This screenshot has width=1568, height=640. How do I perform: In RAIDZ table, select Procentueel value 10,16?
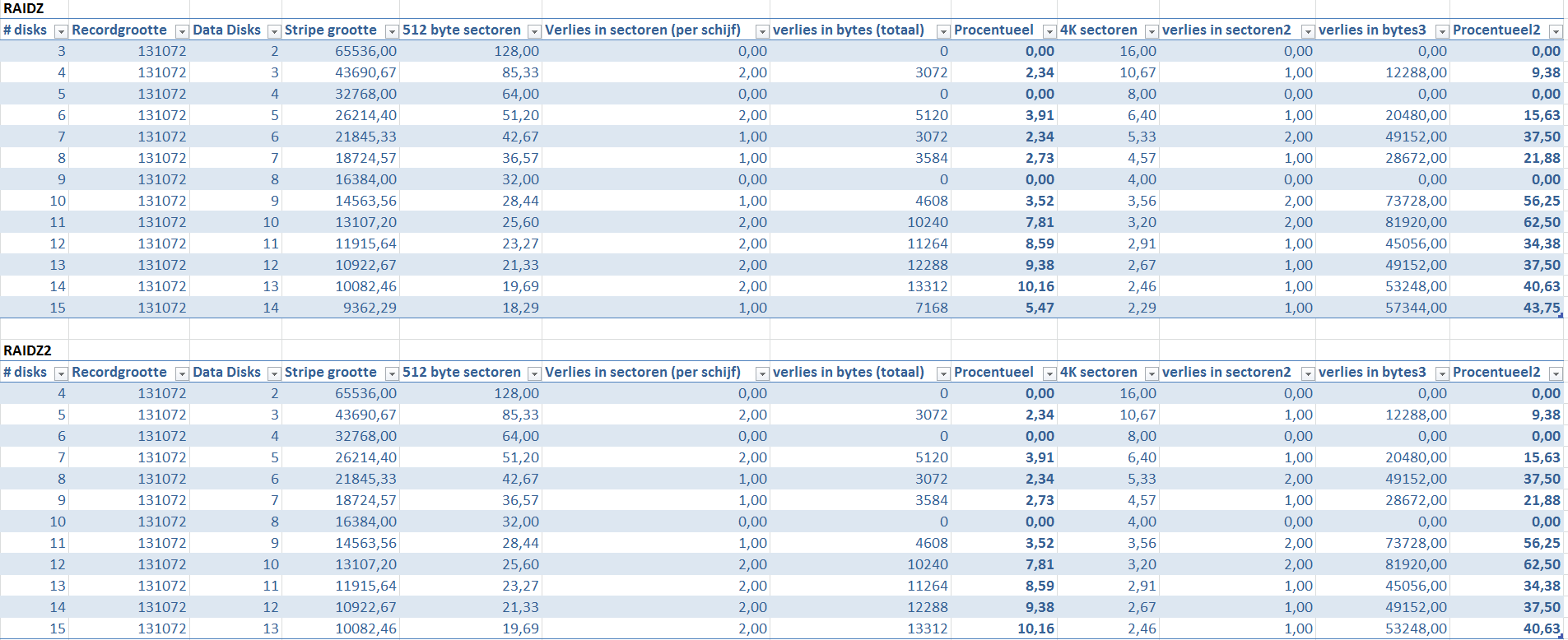(1004, 286)
